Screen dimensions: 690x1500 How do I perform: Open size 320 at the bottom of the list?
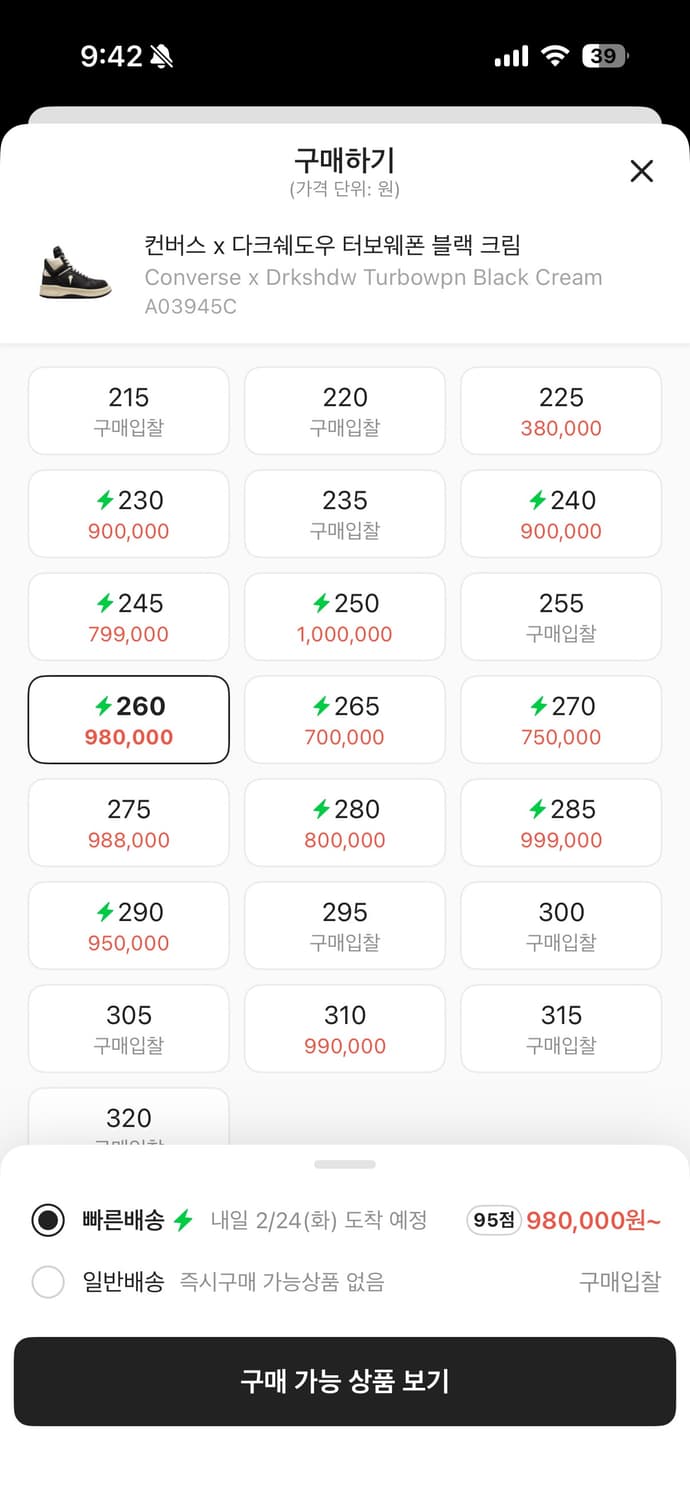128,1118
